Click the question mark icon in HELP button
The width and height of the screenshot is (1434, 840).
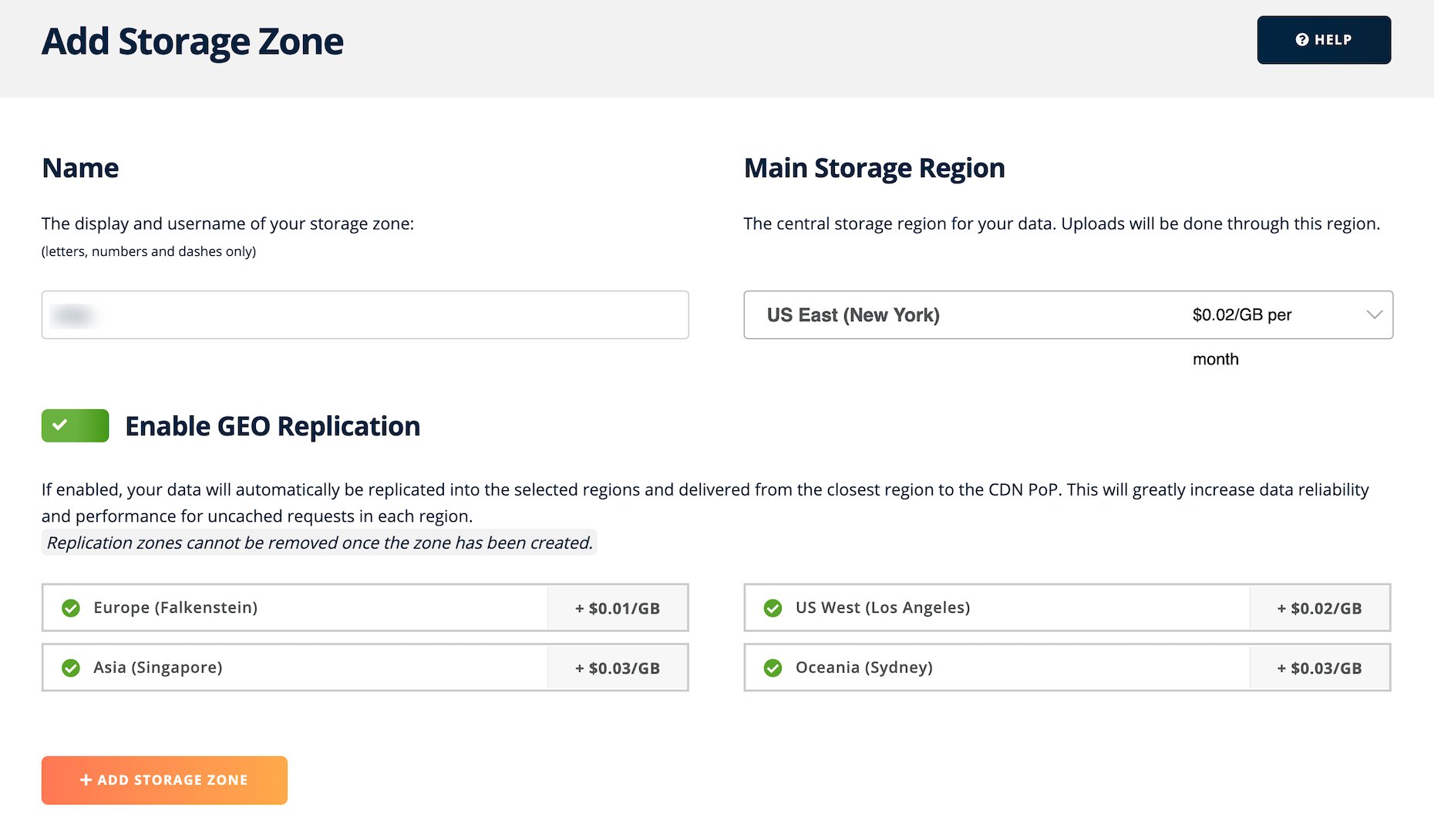pyautogui.click(x=1303, y=39)
